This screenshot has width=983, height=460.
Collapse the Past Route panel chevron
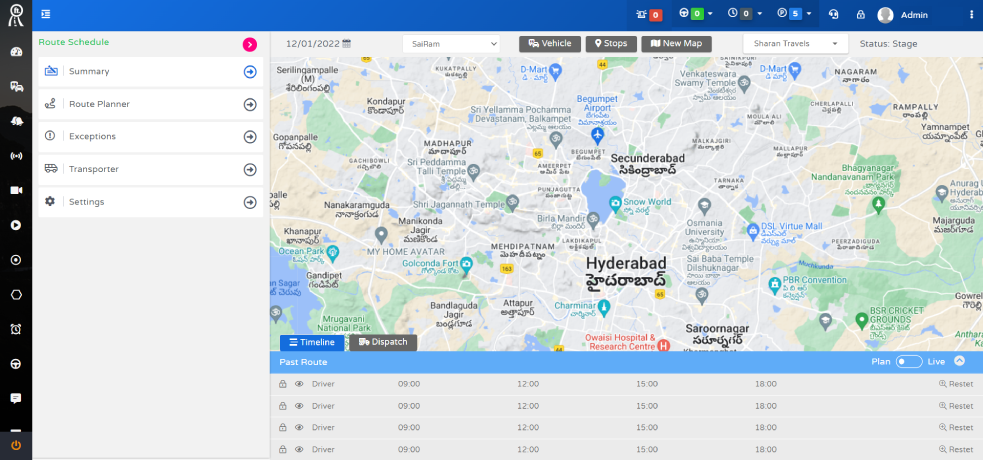coord(959,361)
